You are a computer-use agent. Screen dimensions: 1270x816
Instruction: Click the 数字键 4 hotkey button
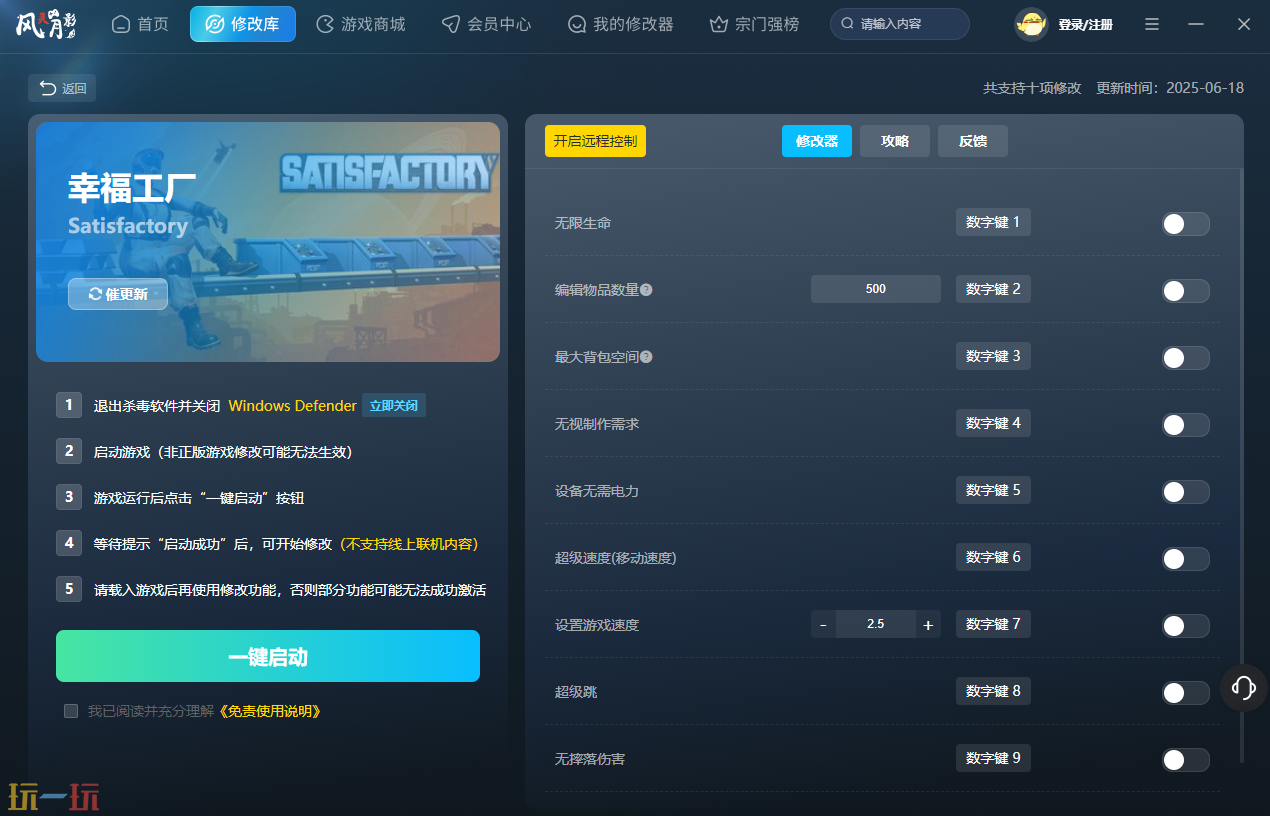click(993, 423)
